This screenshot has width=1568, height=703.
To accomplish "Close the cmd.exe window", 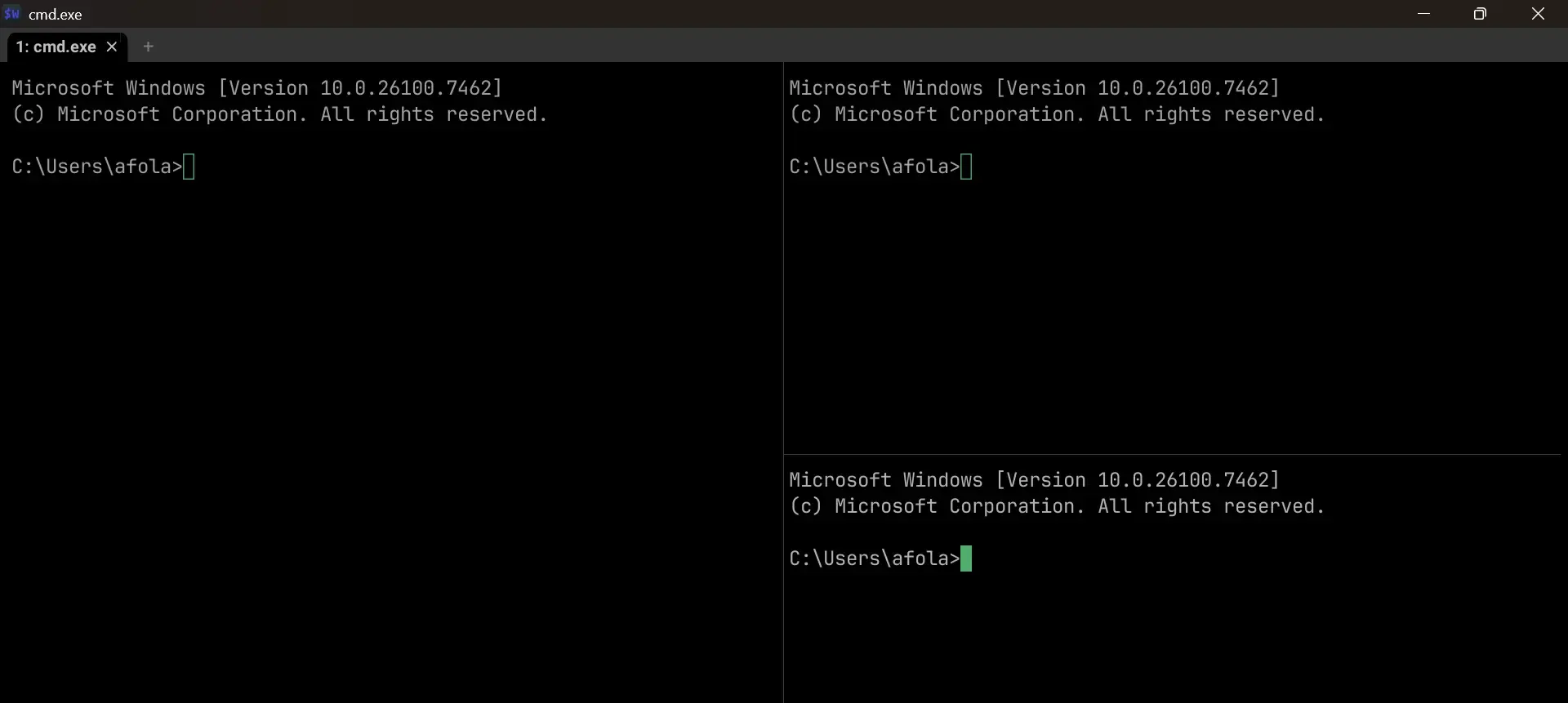I will [1538, 14].
